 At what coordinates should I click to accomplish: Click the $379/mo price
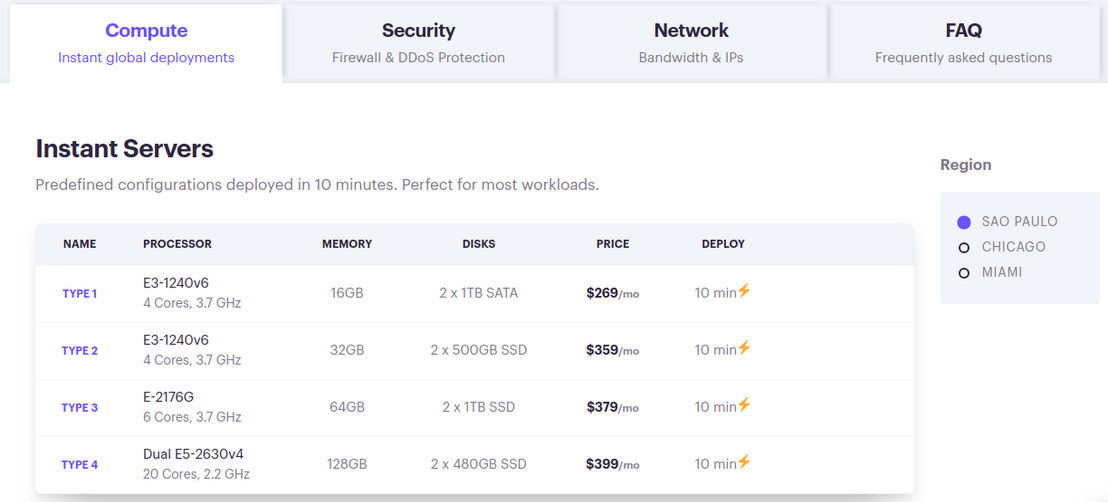613,408
